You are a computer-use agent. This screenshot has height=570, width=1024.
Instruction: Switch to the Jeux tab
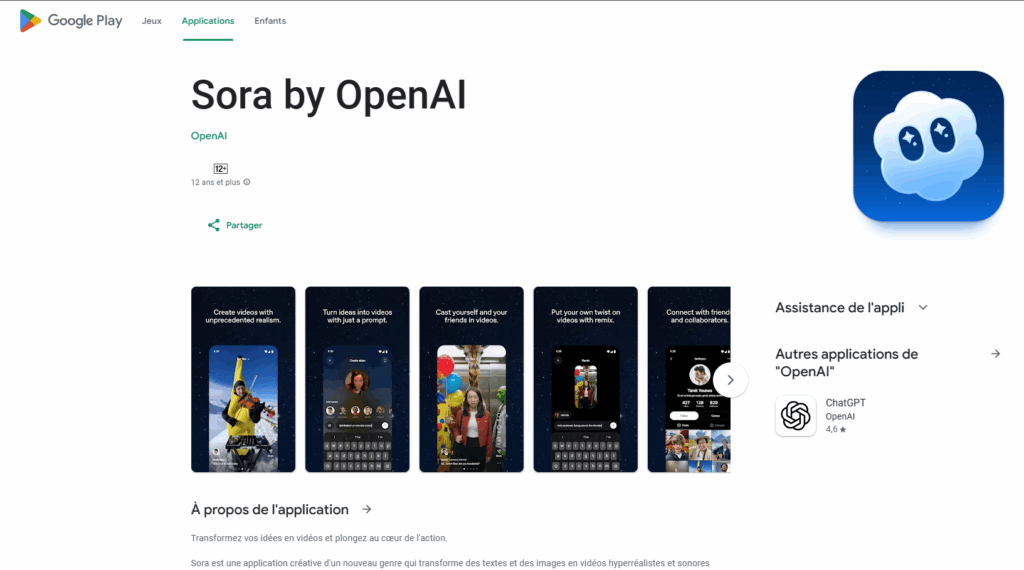pyautogui.click(x=152, y=21)
